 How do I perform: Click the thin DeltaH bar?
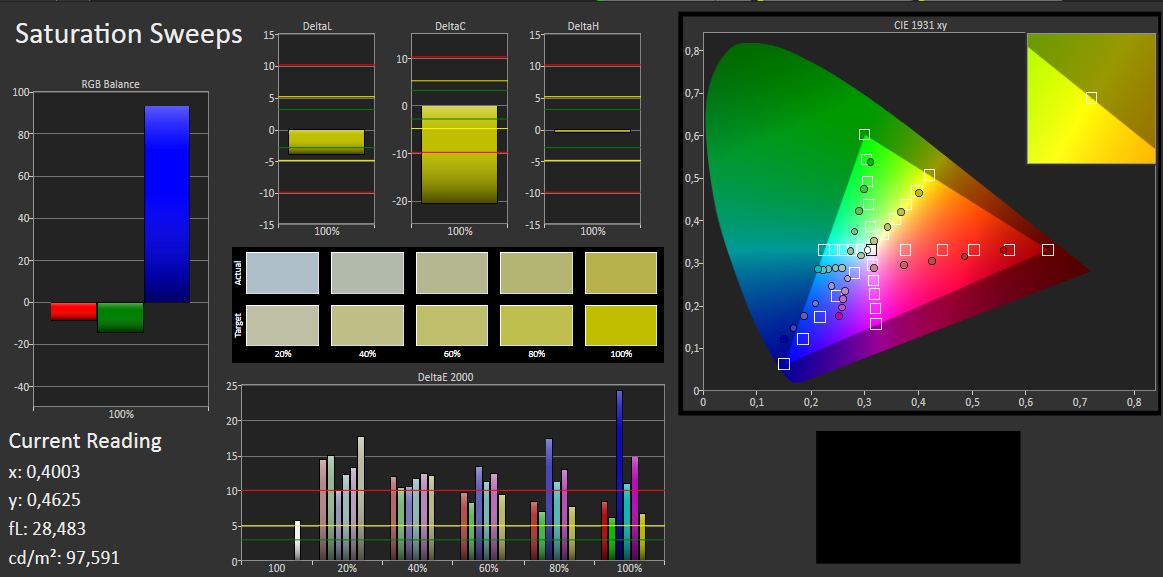tap(593, 131)
